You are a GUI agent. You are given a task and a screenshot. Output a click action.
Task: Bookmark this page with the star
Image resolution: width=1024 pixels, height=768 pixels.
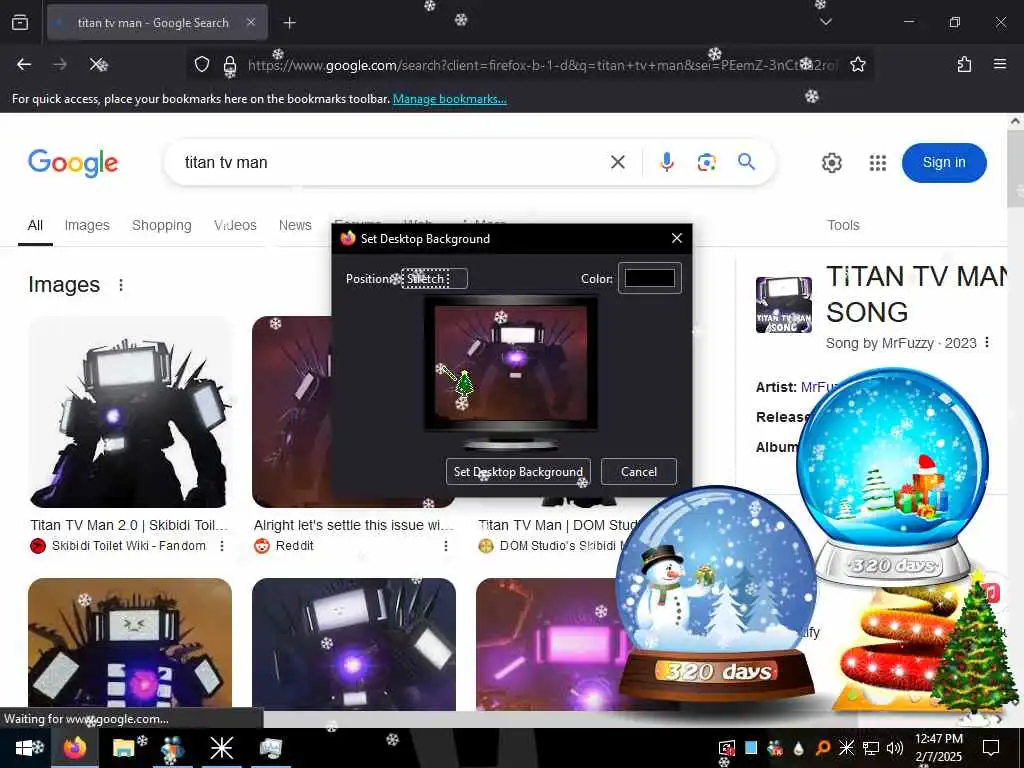click(x=857, y=64)
